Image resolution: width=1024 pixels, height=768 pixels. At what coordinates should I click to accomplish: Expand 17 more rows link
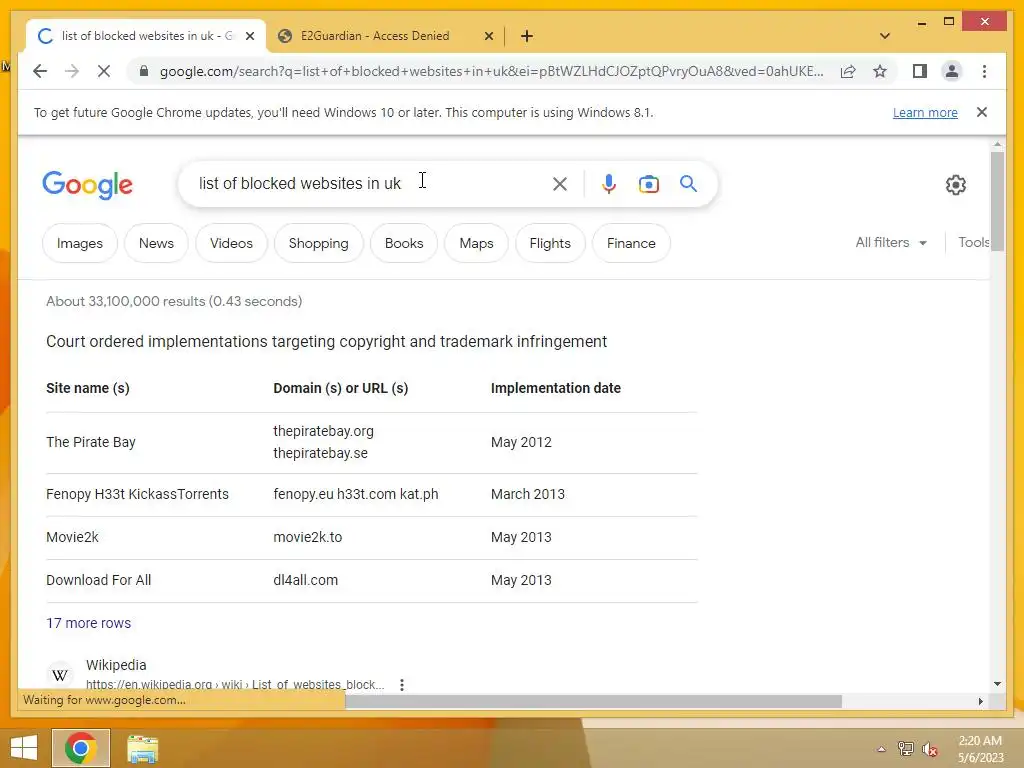click(x=88, y=623)
